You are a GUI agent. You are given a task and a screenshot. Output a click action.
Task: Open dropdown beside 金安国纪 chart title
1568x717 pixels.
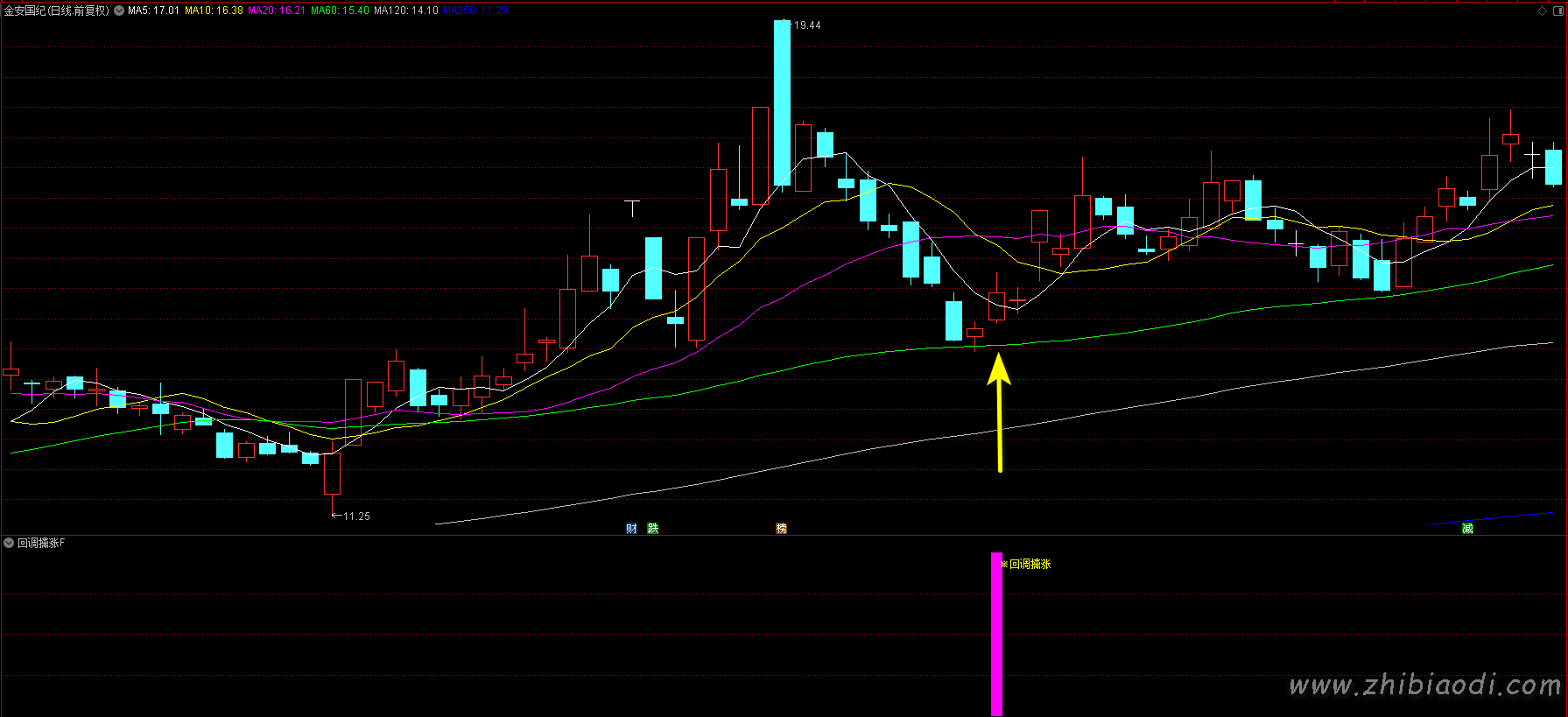coord(119,11)
